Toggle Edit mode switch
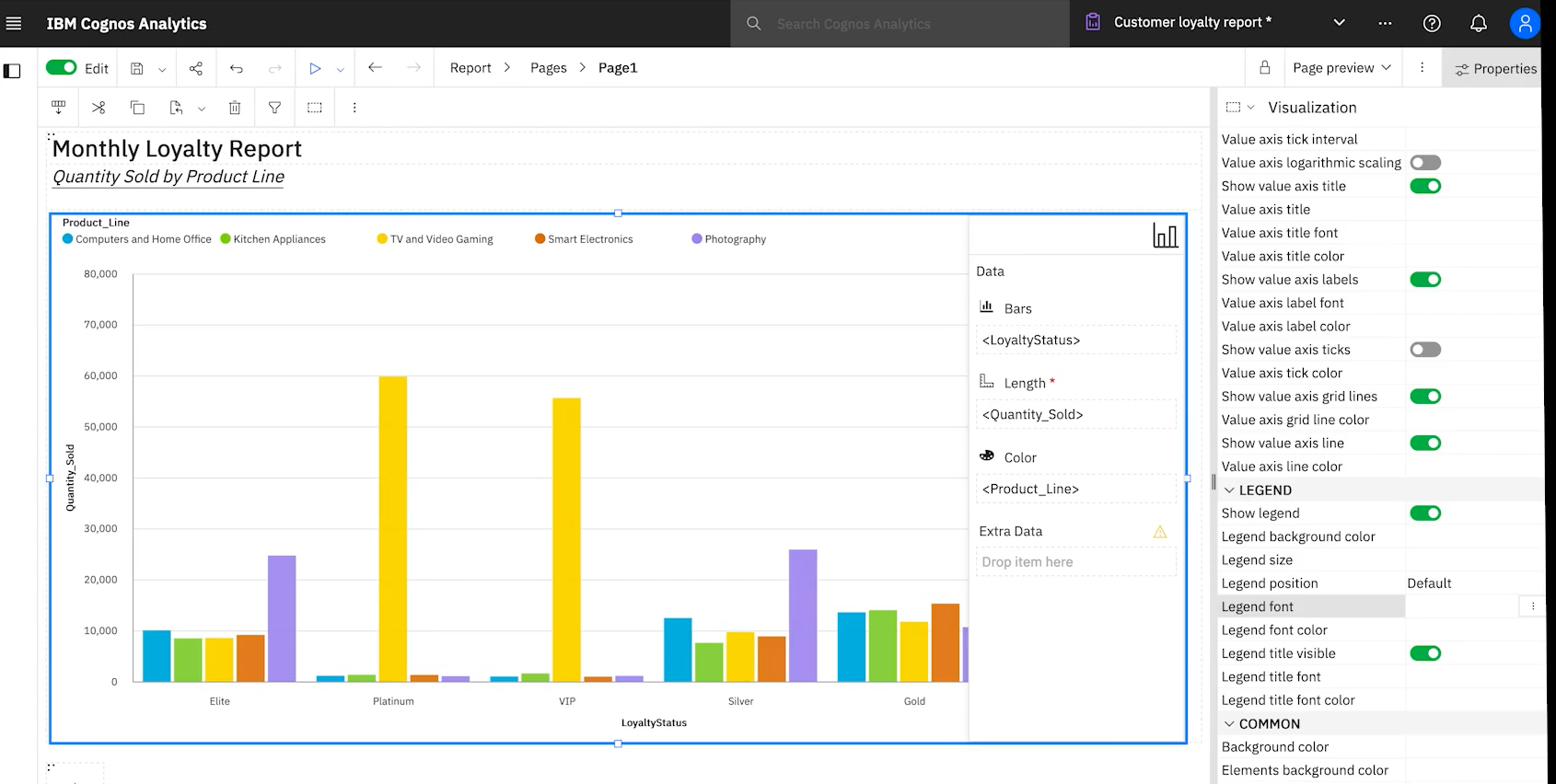The width and height of the screenshot is (1556, 784). 62,67
